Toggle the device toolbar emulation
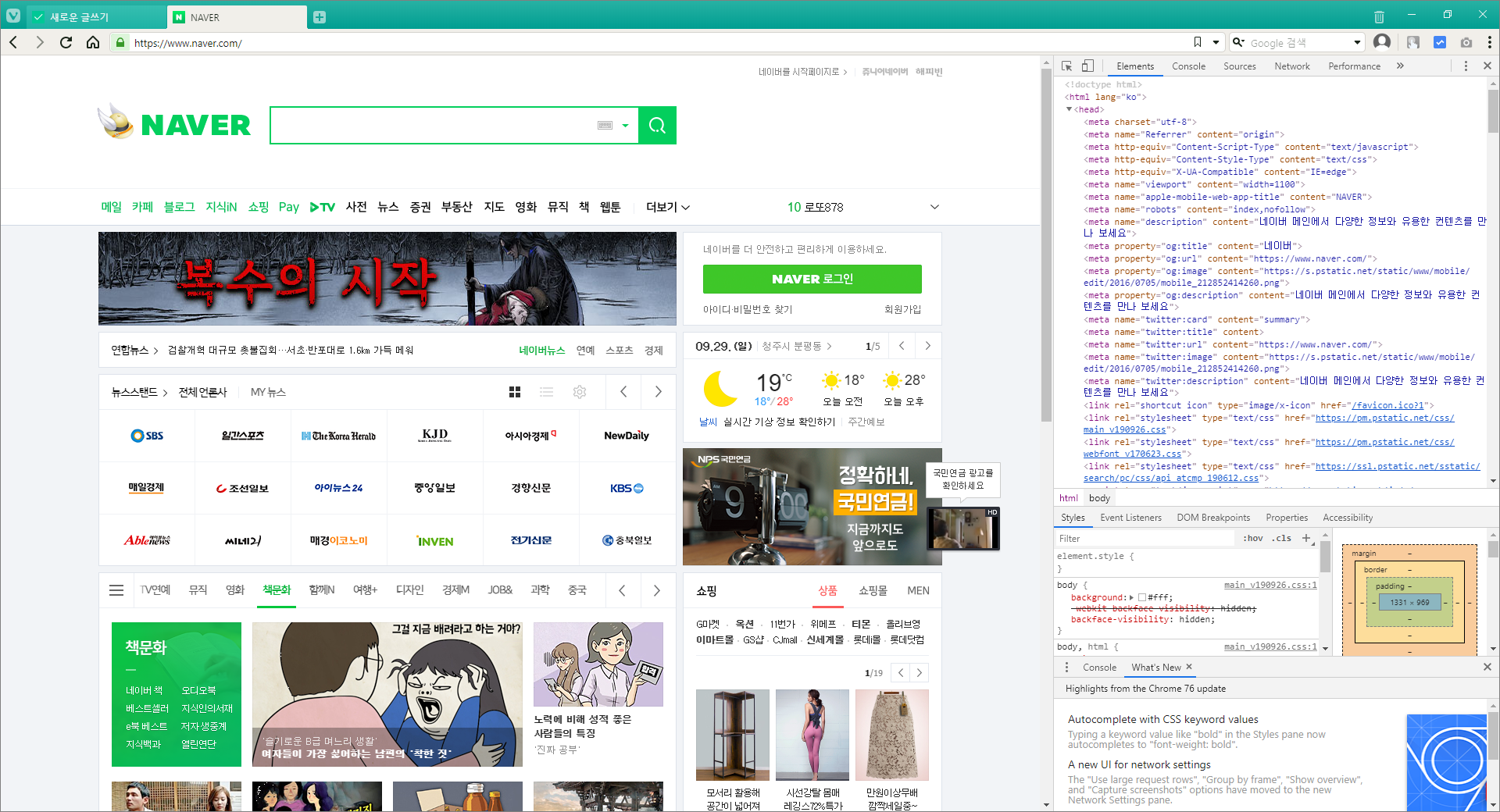The image size is (1500, 812). coord(1087,66)
